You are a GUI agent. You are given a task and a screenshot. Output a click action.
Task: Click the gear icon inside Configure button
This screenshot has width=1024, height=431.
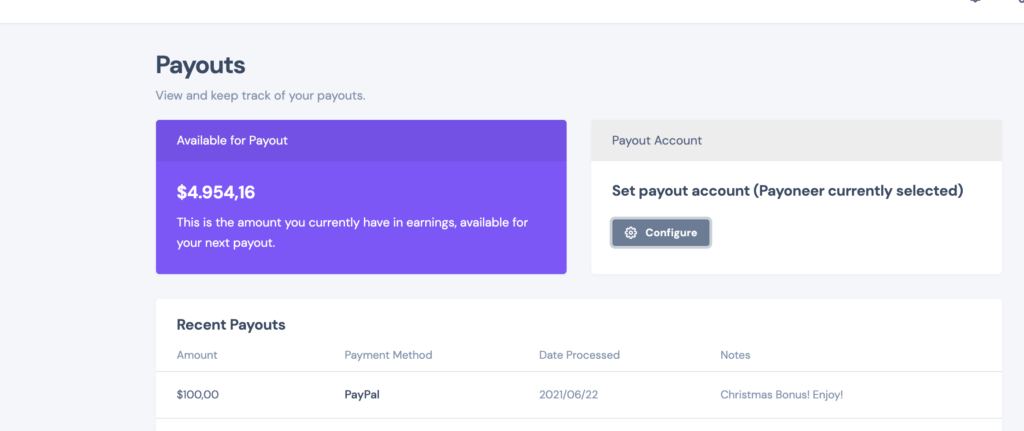pyautogui.click(x=630, y=233)
